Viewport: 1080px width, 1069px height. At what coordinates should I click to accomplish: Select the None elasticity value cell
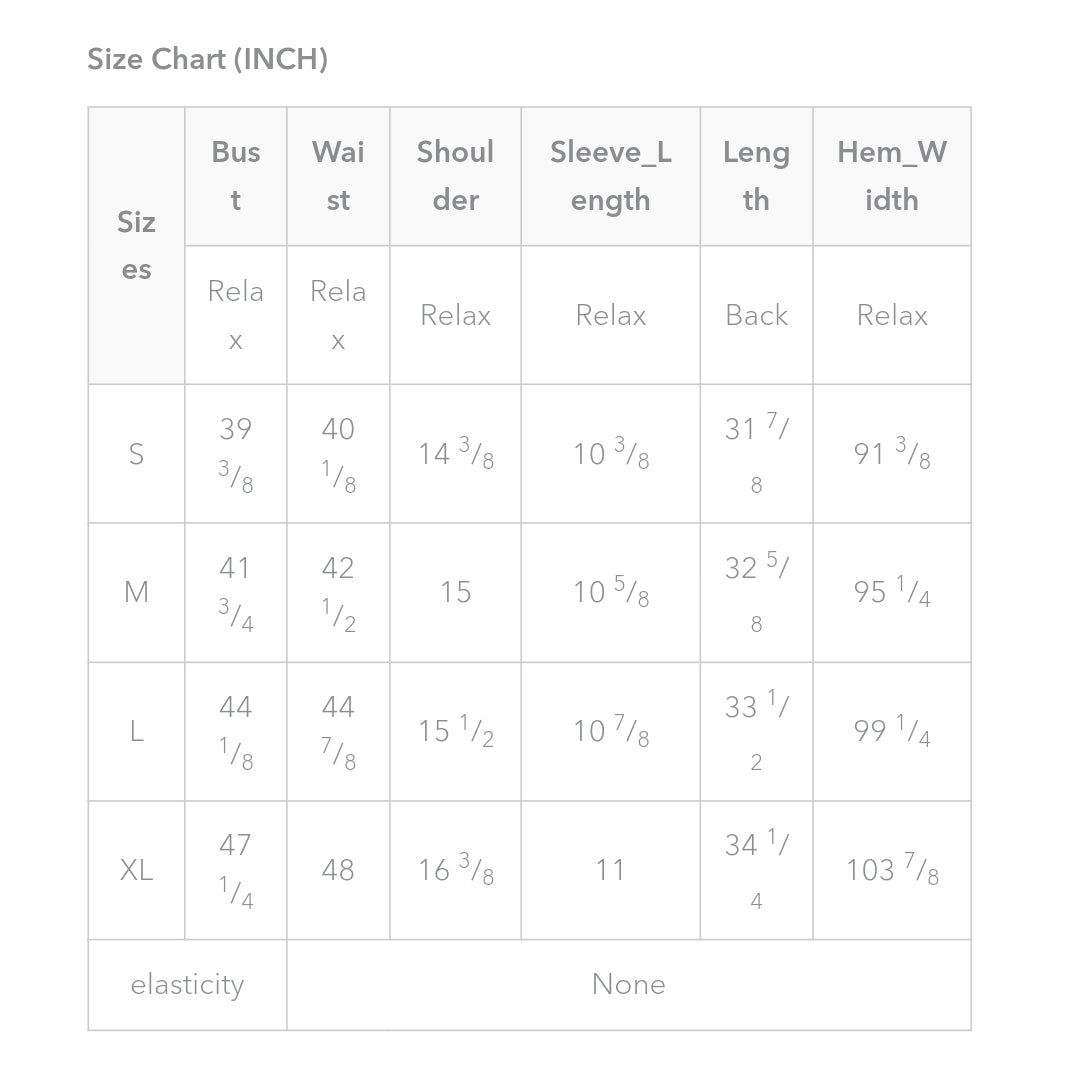coord(628,985)
